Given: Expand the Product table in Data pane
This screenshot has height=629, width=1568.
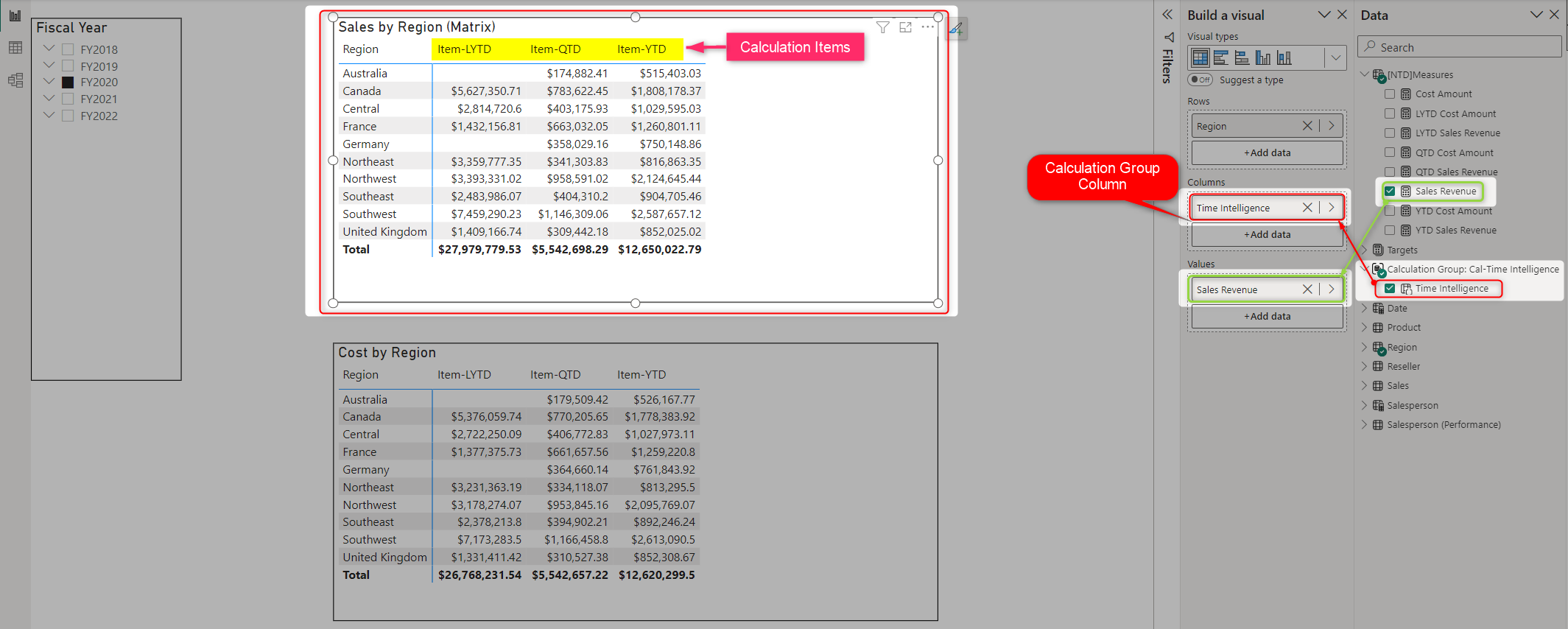Looking at the screenshot, I should [1364, 328].
